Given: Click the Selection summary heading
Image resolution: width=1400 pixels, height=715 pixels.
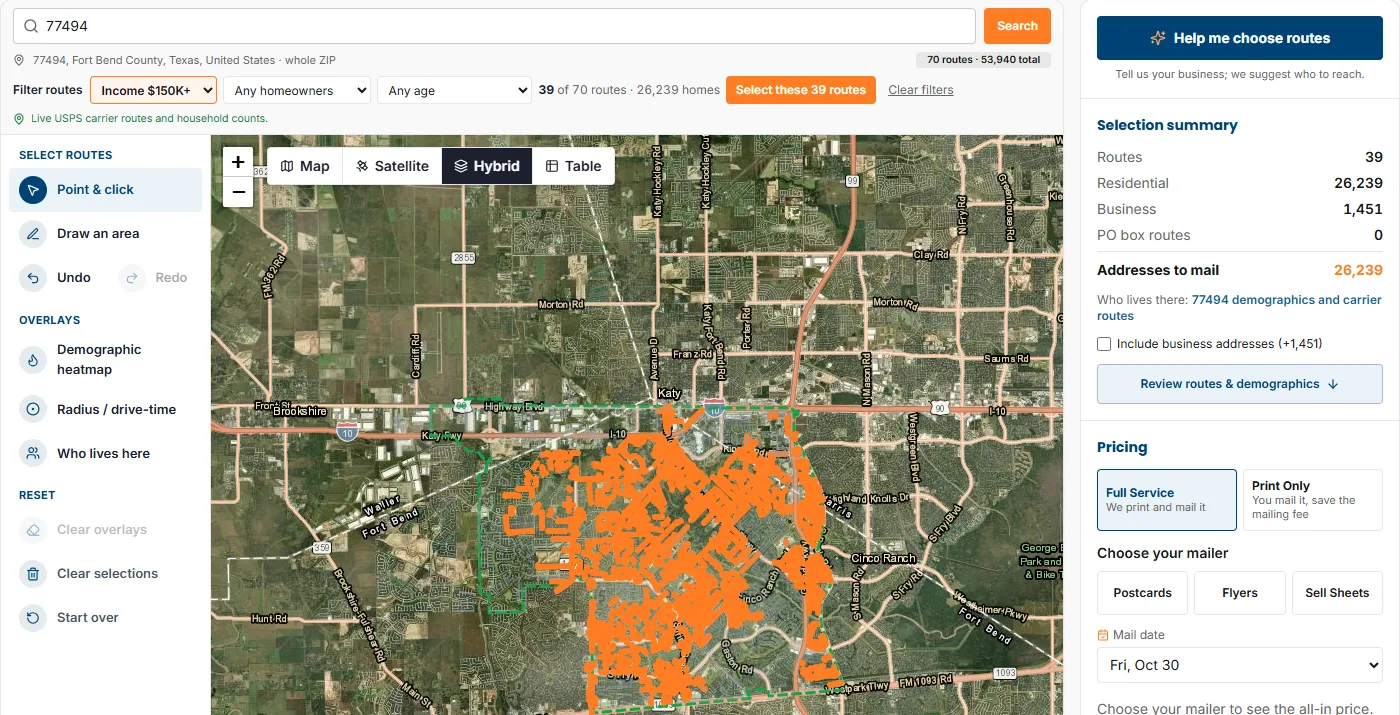Looking at the screenshot, I should click(x=1167, y=125).
